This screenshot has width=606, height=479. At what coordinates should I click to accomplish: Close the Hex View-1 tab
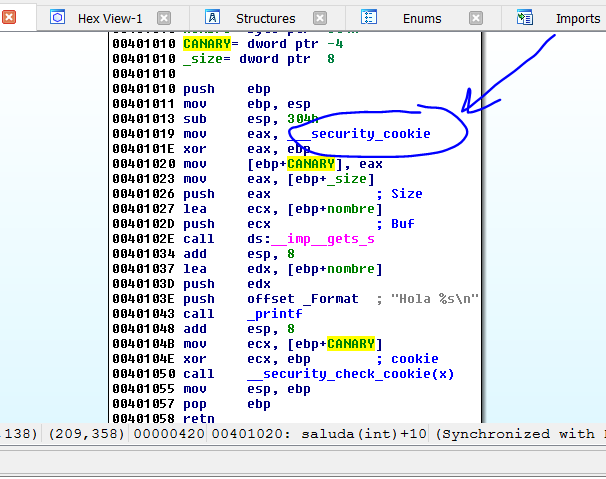click(164, 18)
